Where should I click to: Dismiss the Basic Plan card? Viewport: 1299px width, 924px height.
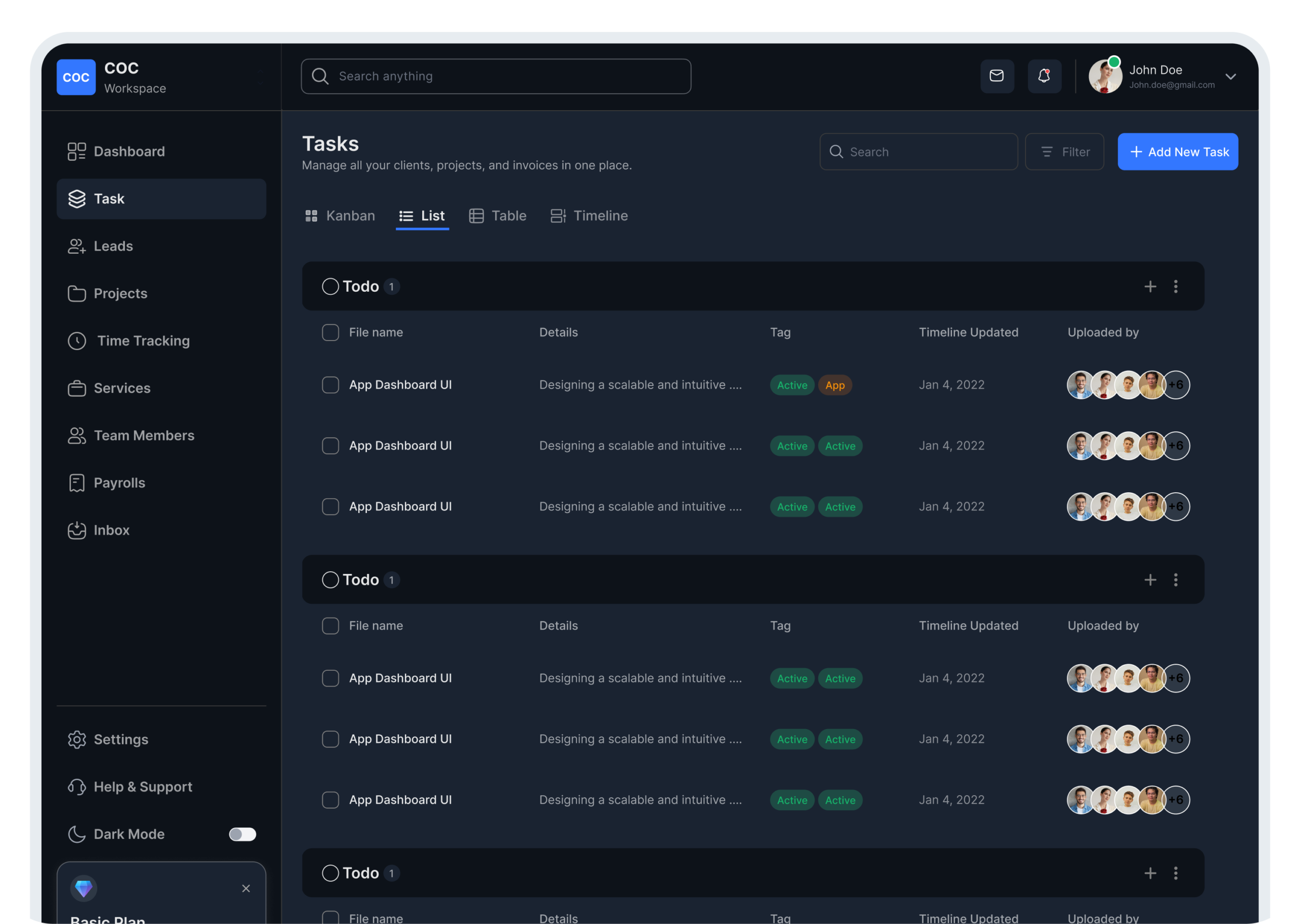coord(246,888)
